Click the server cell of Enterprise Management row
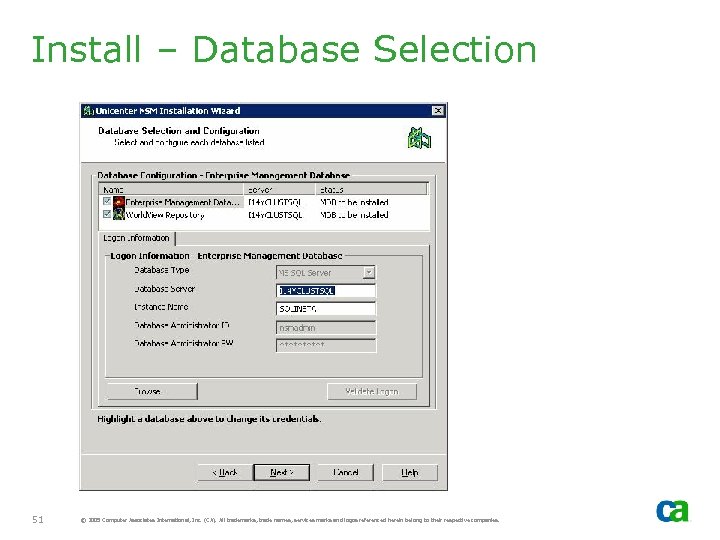The image size is (720, 540). tap(275, 202)
